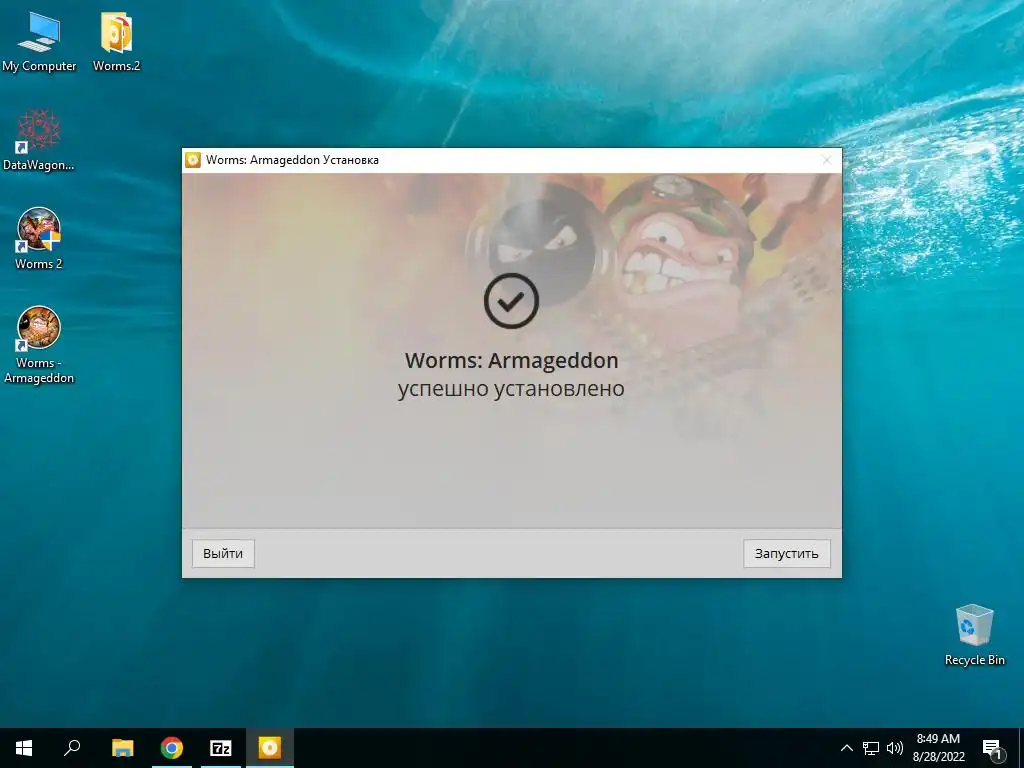Click the installer taskbar icon
Viewport: 1024px width, 768px height.
[x=270, y=748]
